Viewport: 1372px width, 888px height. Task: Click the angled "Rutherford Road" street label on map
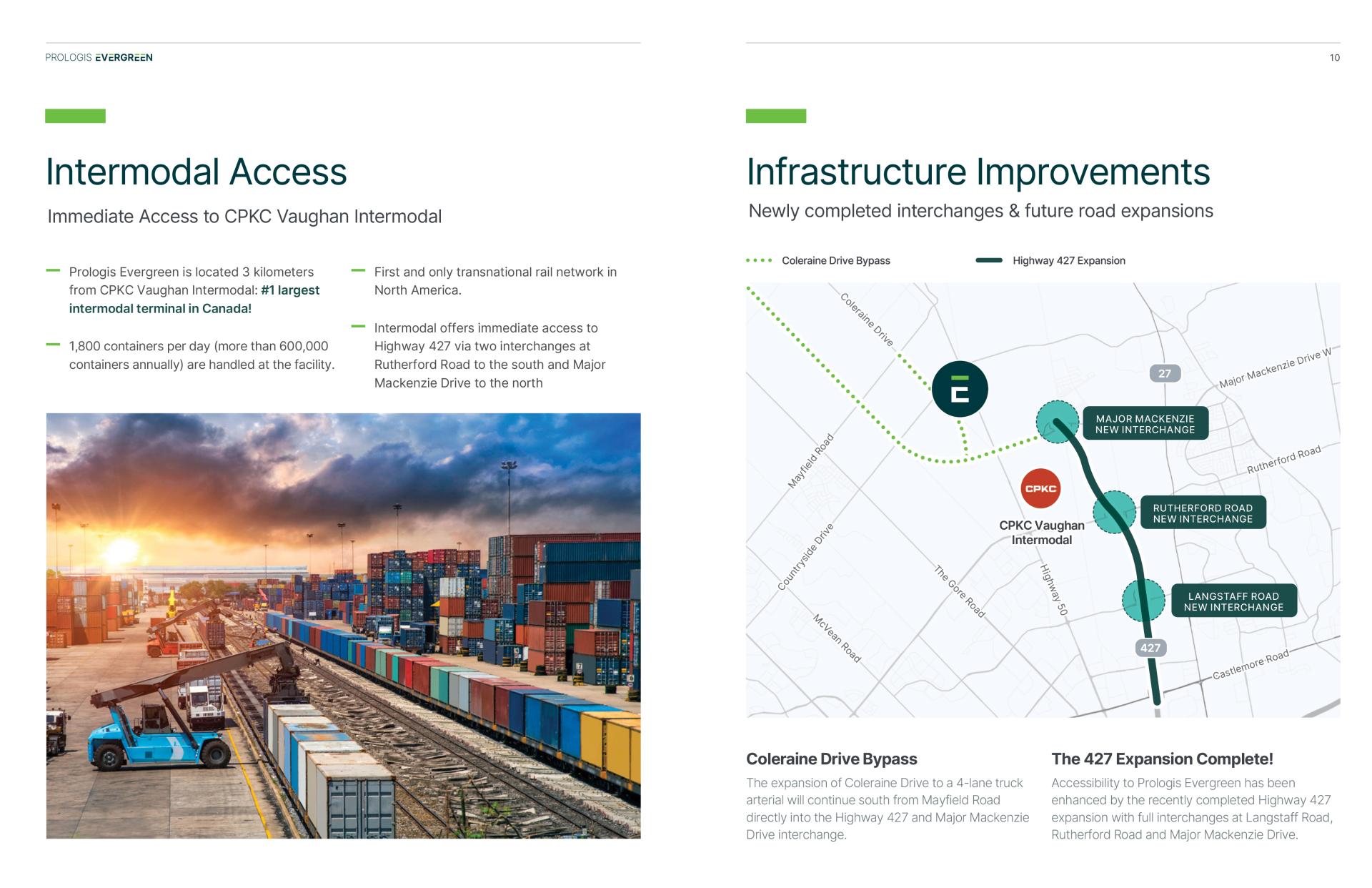pos(1284,460)
